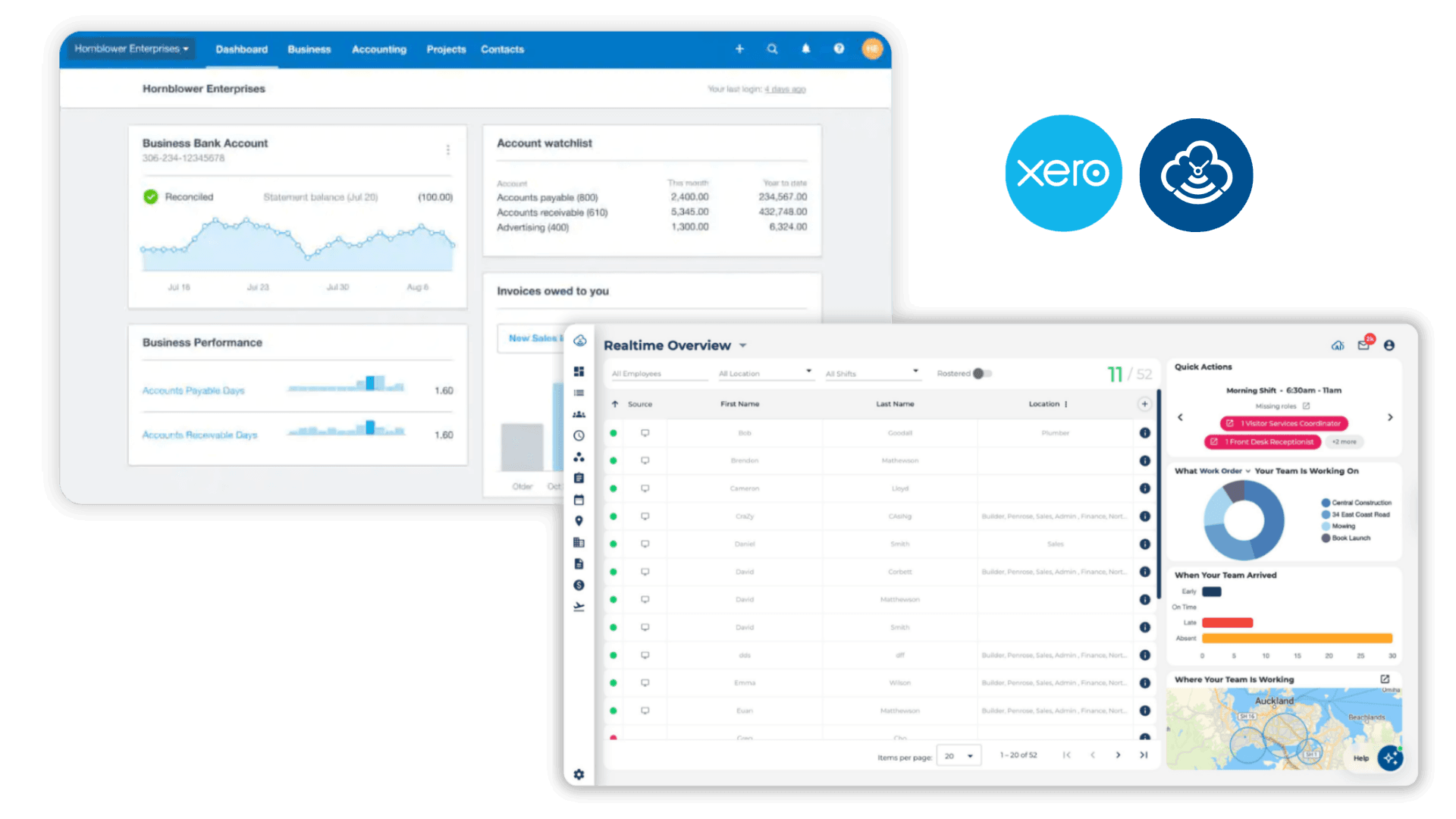Viewport: 1456px width, 819px height.
Task: Open the Missing roles external link icon
Action: 1306,406
